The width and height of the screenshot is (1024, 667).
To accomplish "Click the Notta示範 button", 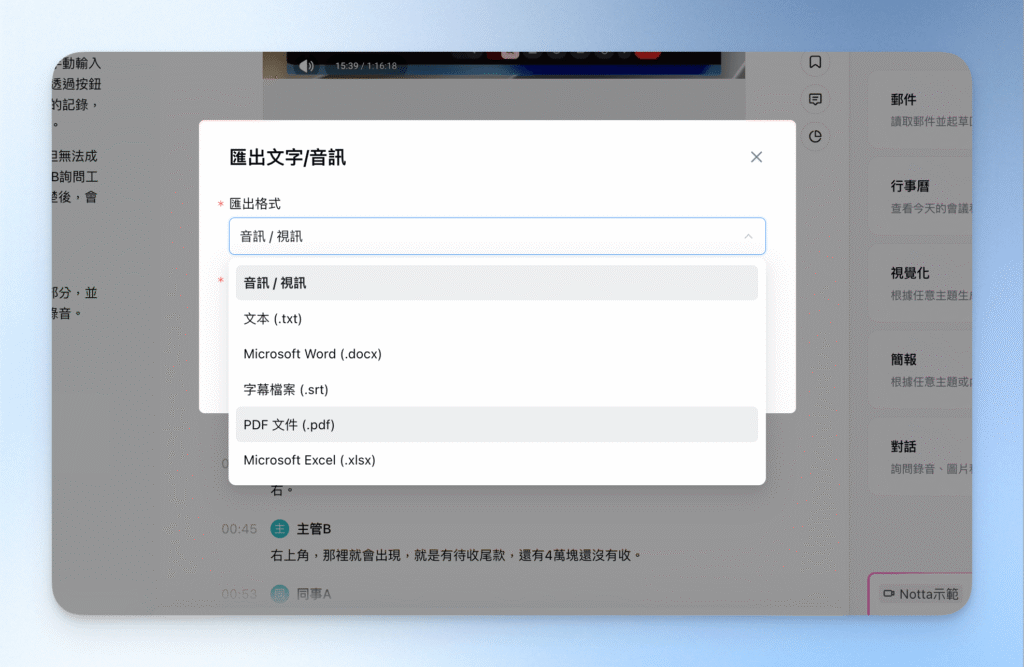I will 921,594.
